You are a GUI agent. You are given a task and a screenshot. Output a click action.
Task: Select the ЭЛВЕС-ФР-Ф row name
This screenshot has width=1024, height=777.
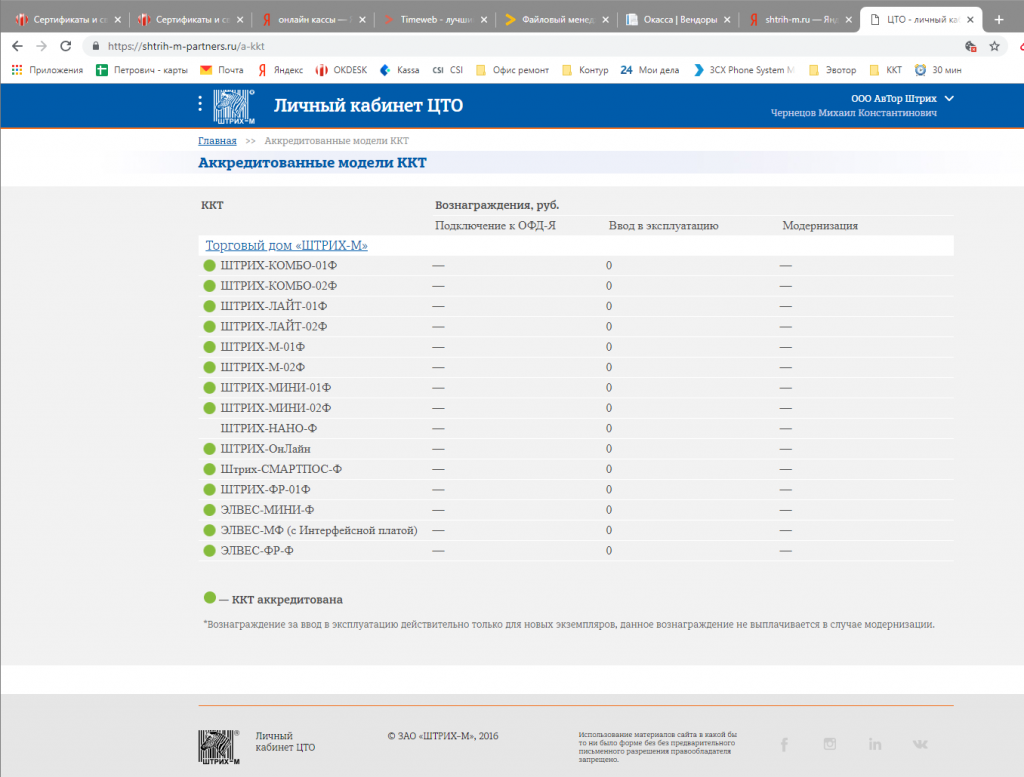pos(257,550)
